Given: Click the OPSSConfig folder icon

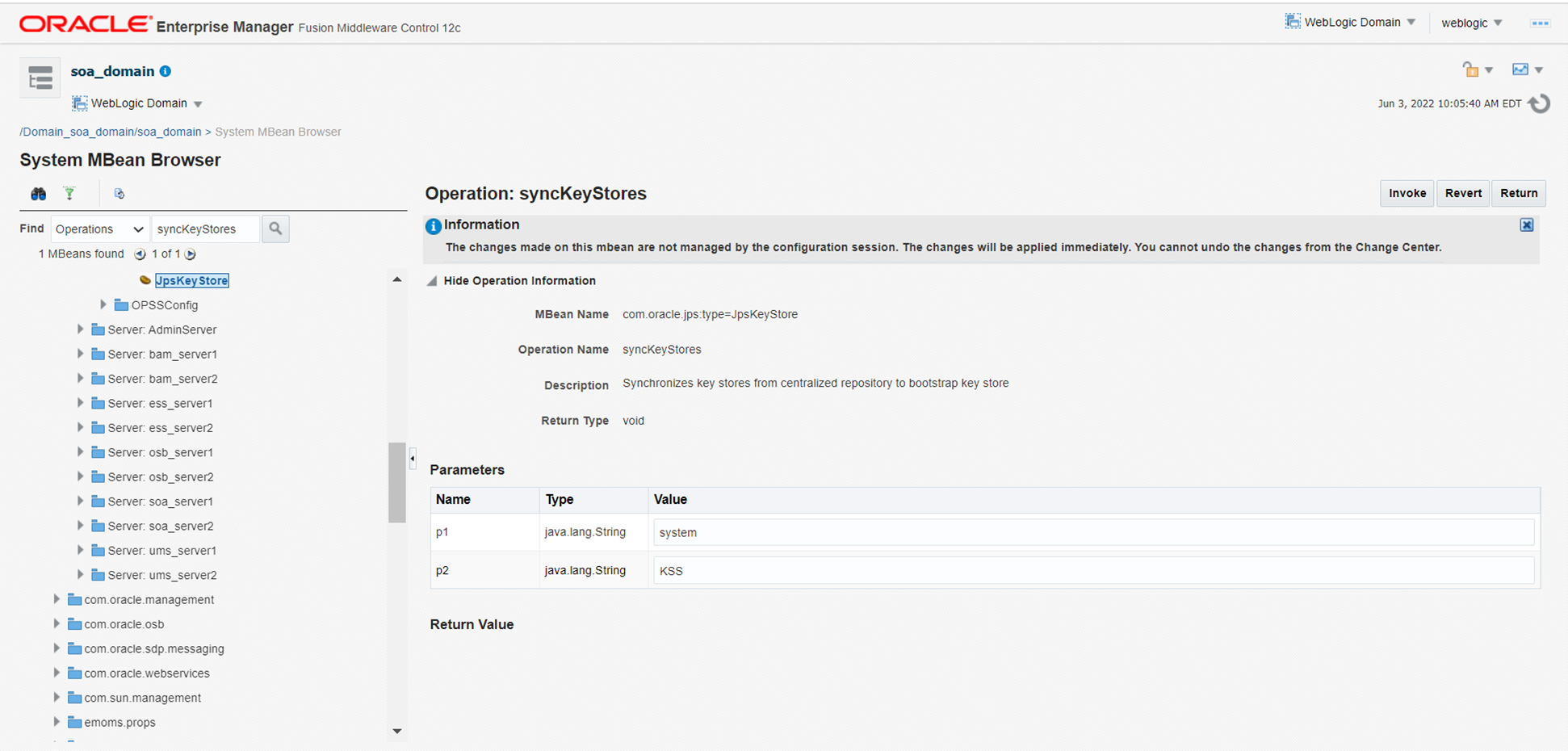Looking at the screenshot, I should click(121, 305).
